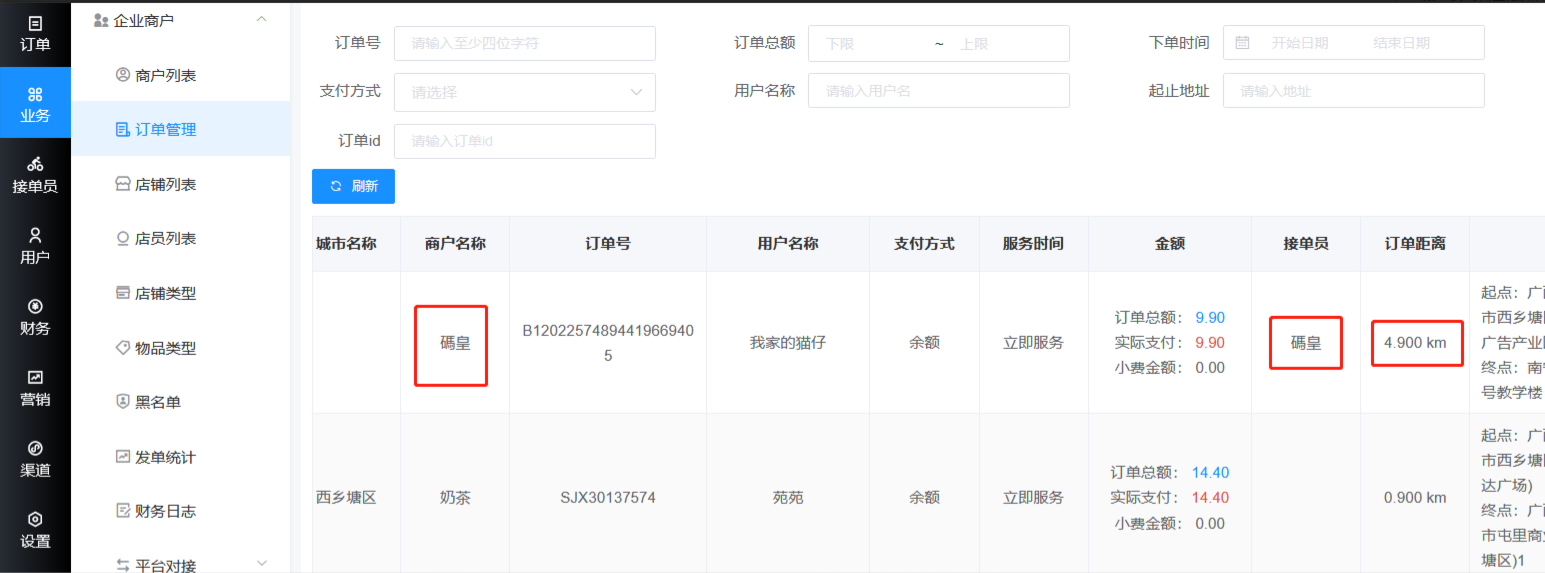The height and width of the screenshot is (573, 1545).
Task: Collapse the 企业商户 menu group
Action: 261,20
